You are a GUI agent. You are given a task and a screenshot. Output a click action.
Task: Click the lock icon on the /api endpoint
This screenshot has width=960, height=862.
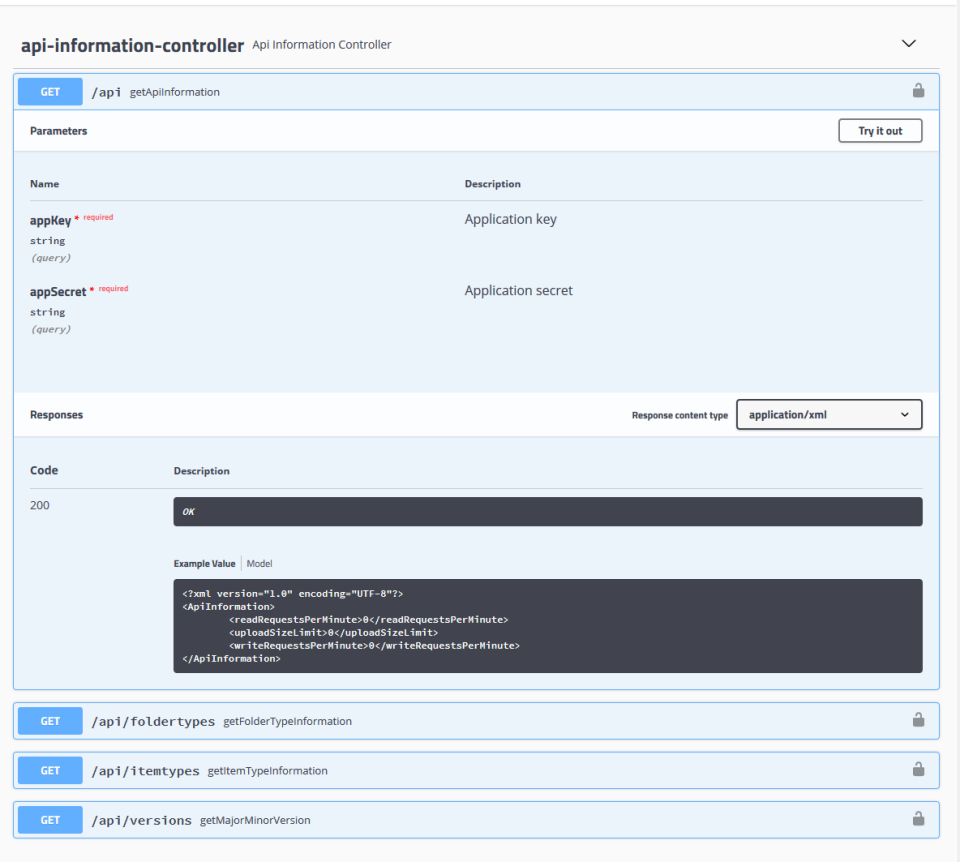click(918, 90)
